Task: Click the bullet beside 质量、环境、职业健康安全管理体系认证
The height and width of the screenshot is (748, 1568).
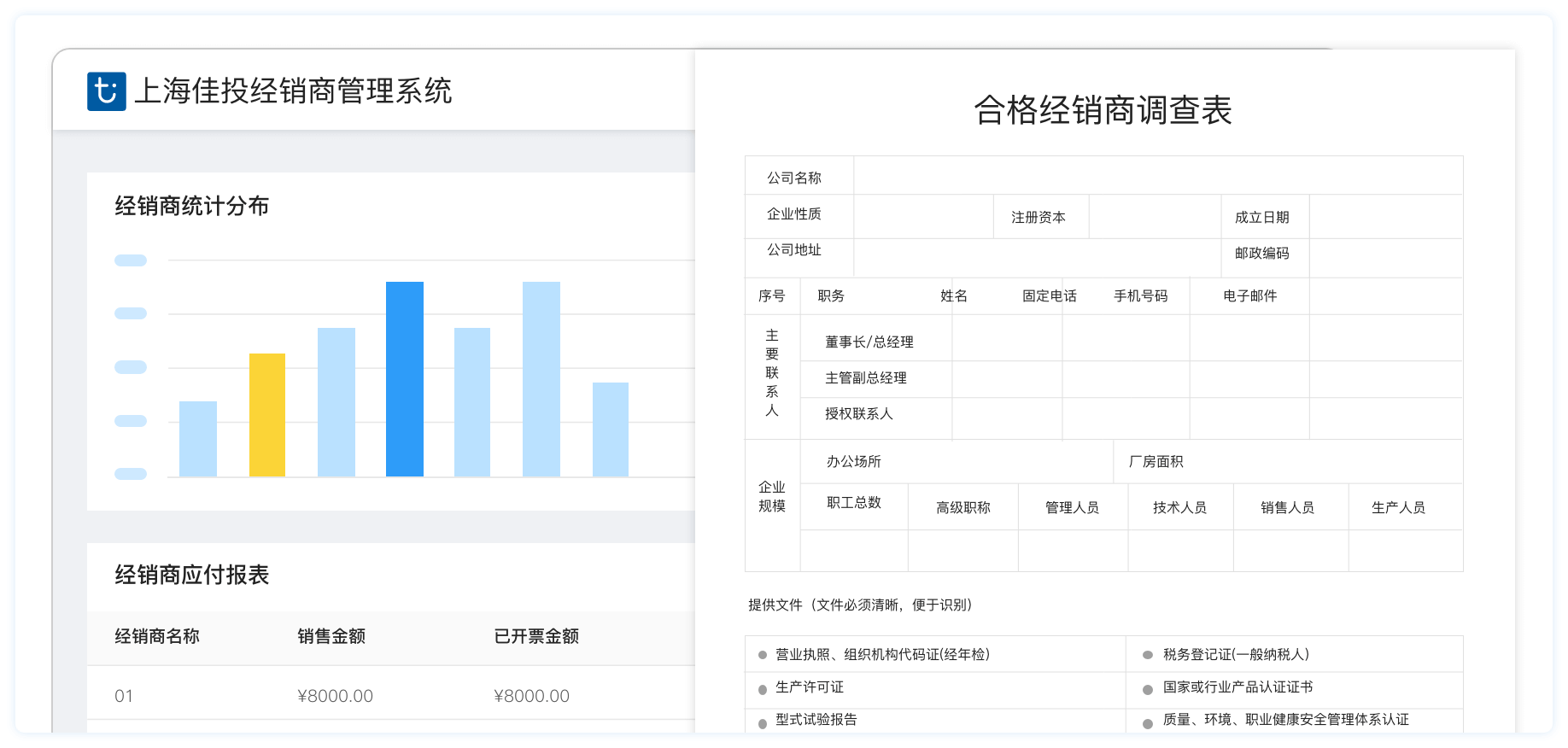Action: click(1148, 722)
